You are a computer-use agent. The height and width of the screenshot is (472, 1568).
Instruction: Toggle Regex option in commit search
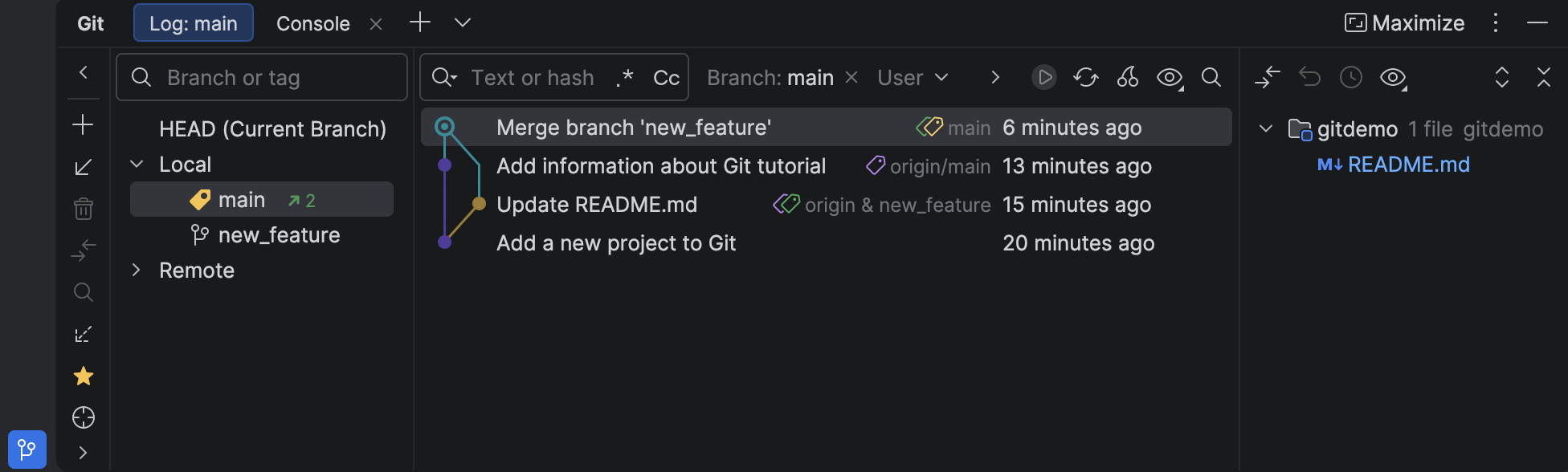pyautogui.click(x=625, y=77)
